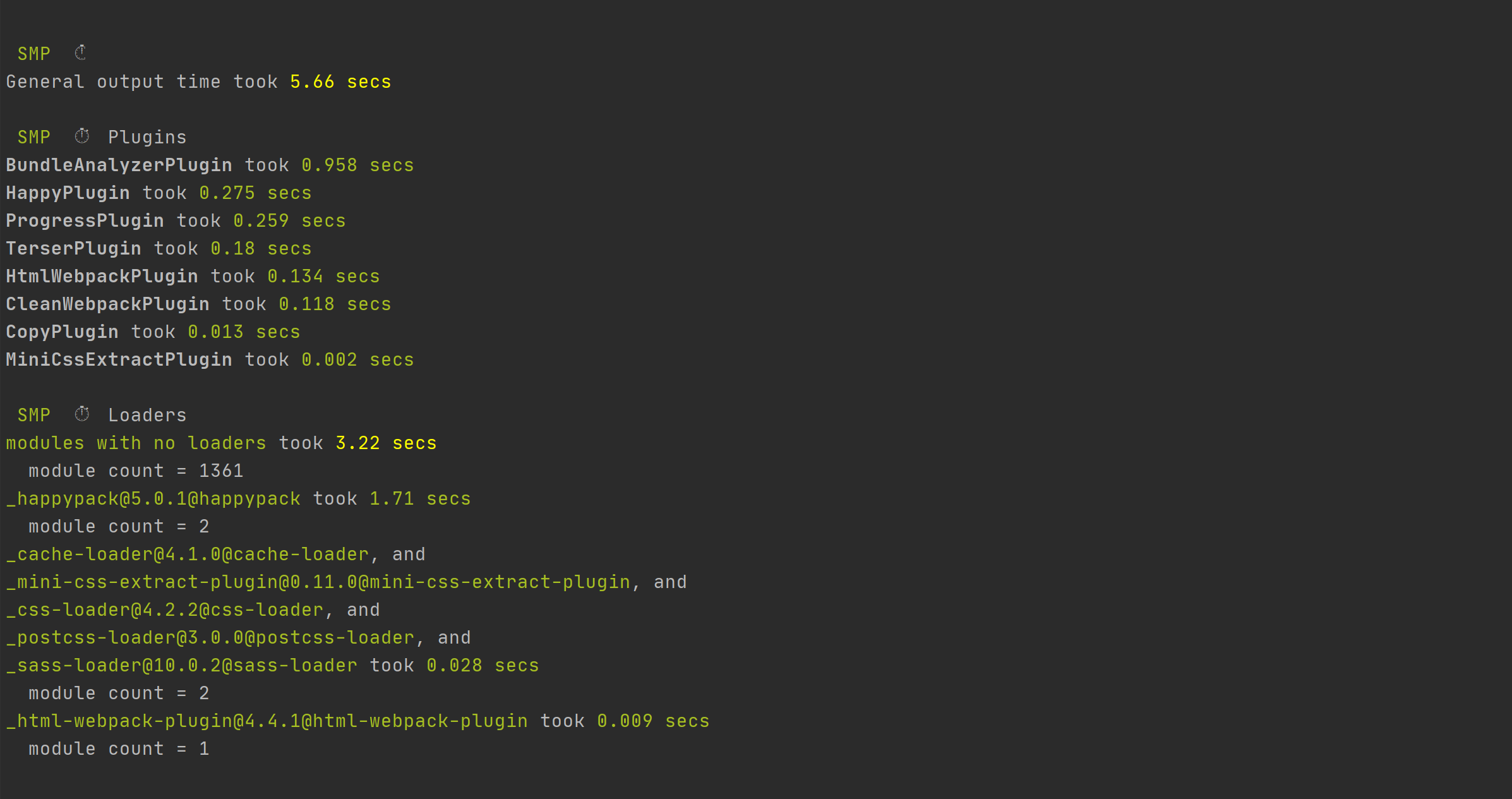Click the html-webpack-plugin@4.4.1 loader path

pos(267,721)
